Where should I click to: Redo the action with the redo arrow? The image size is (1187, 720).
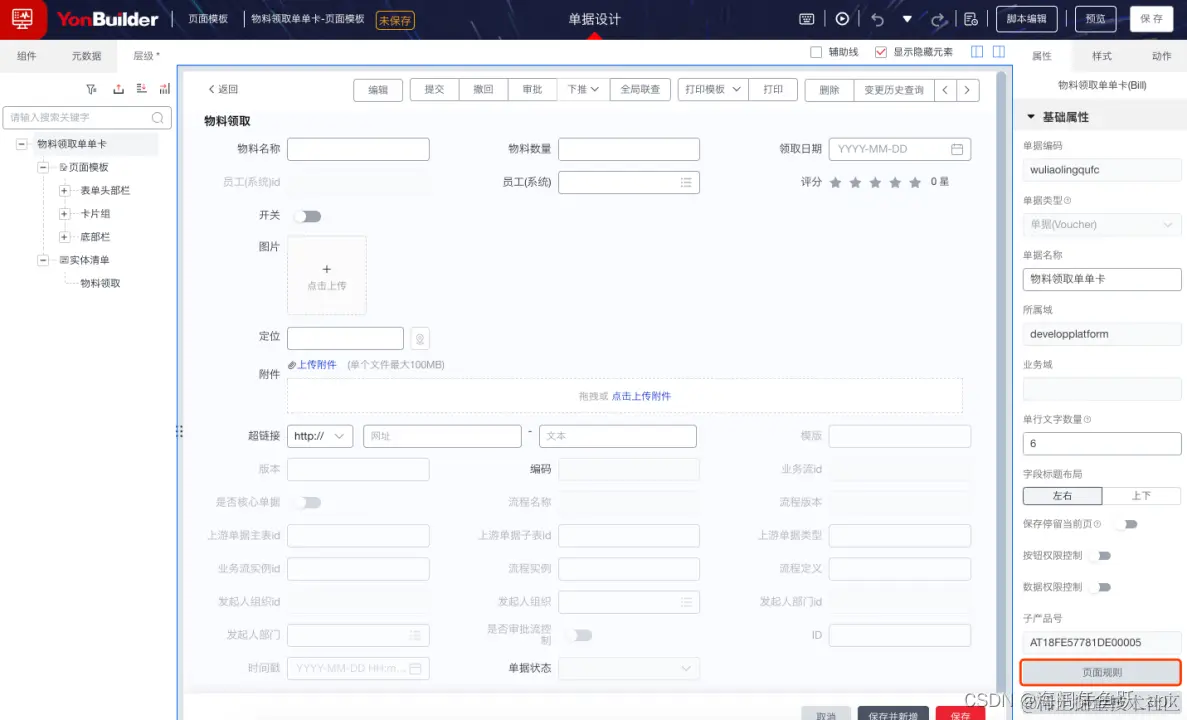pos(938,20)
